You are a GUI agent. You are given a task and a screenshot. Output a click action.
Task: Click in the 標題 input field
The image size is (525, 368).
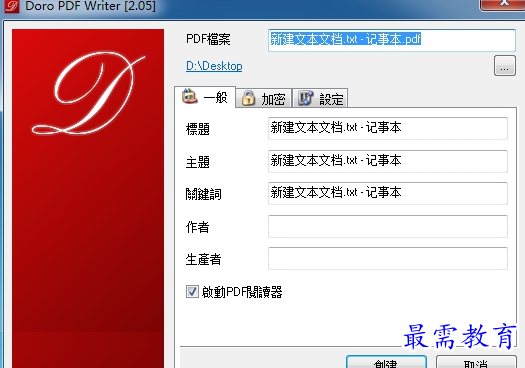[388, 128]
